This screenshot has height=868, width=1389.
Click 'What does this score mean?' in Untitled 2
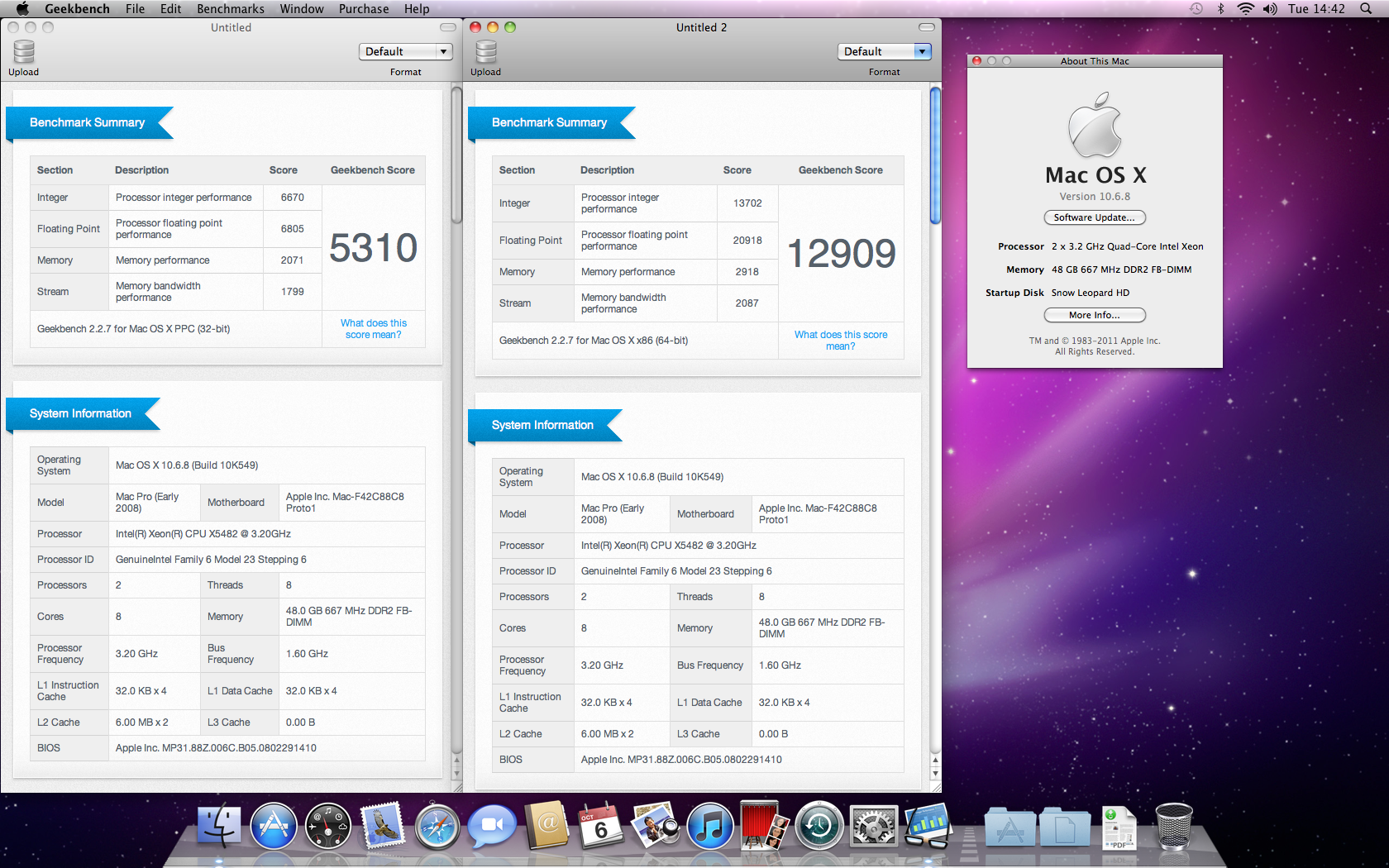(x=841, y=341)
